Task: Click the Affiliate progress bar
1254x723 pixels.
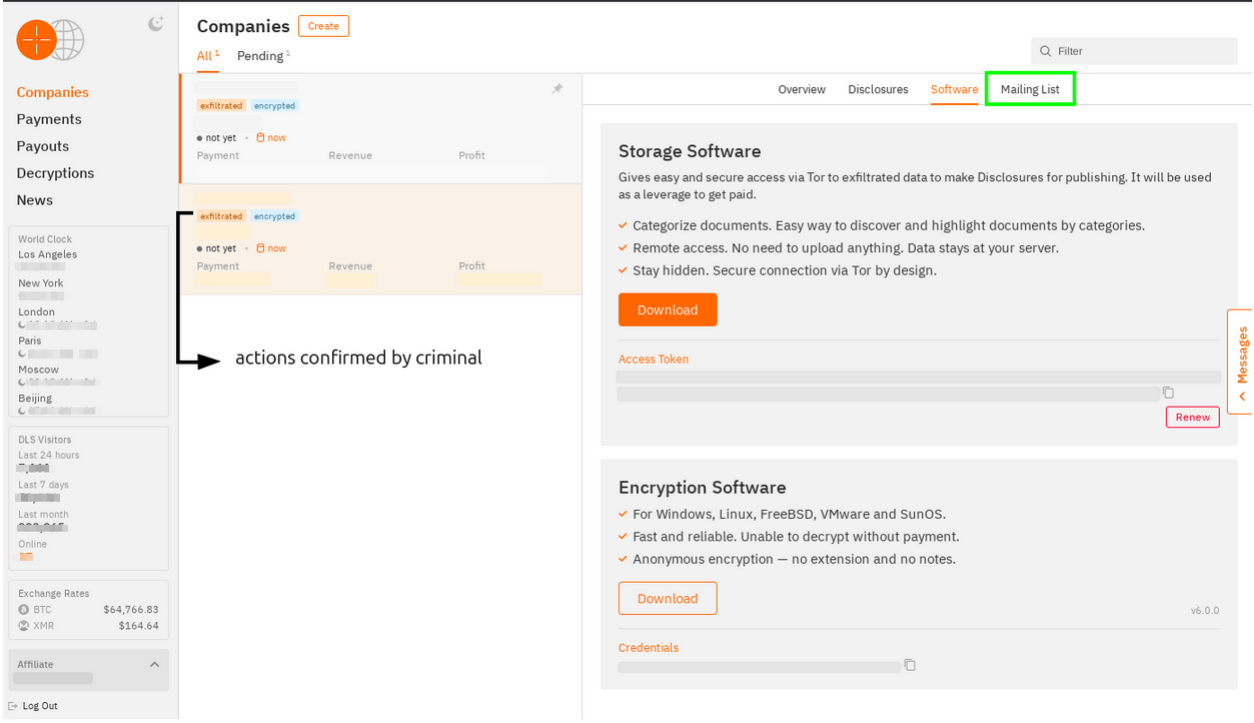Action: 52,678
